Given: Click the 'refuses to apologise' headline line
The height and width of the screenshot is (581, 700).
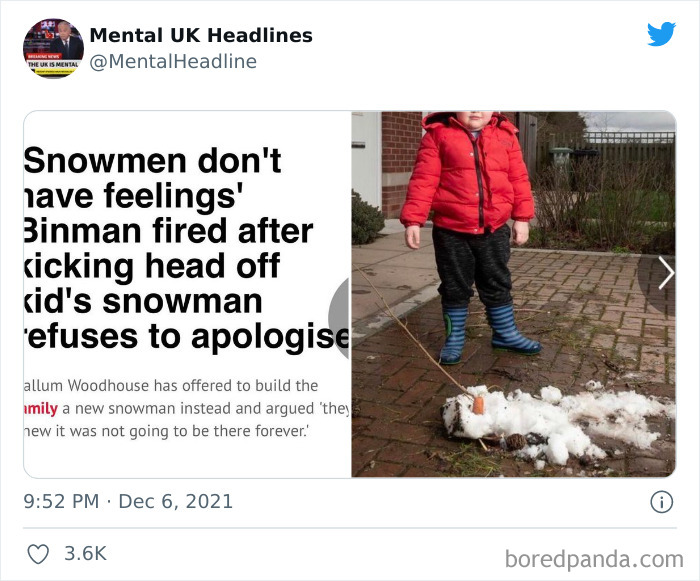Looking at the screenshot, I should (187, 337).
